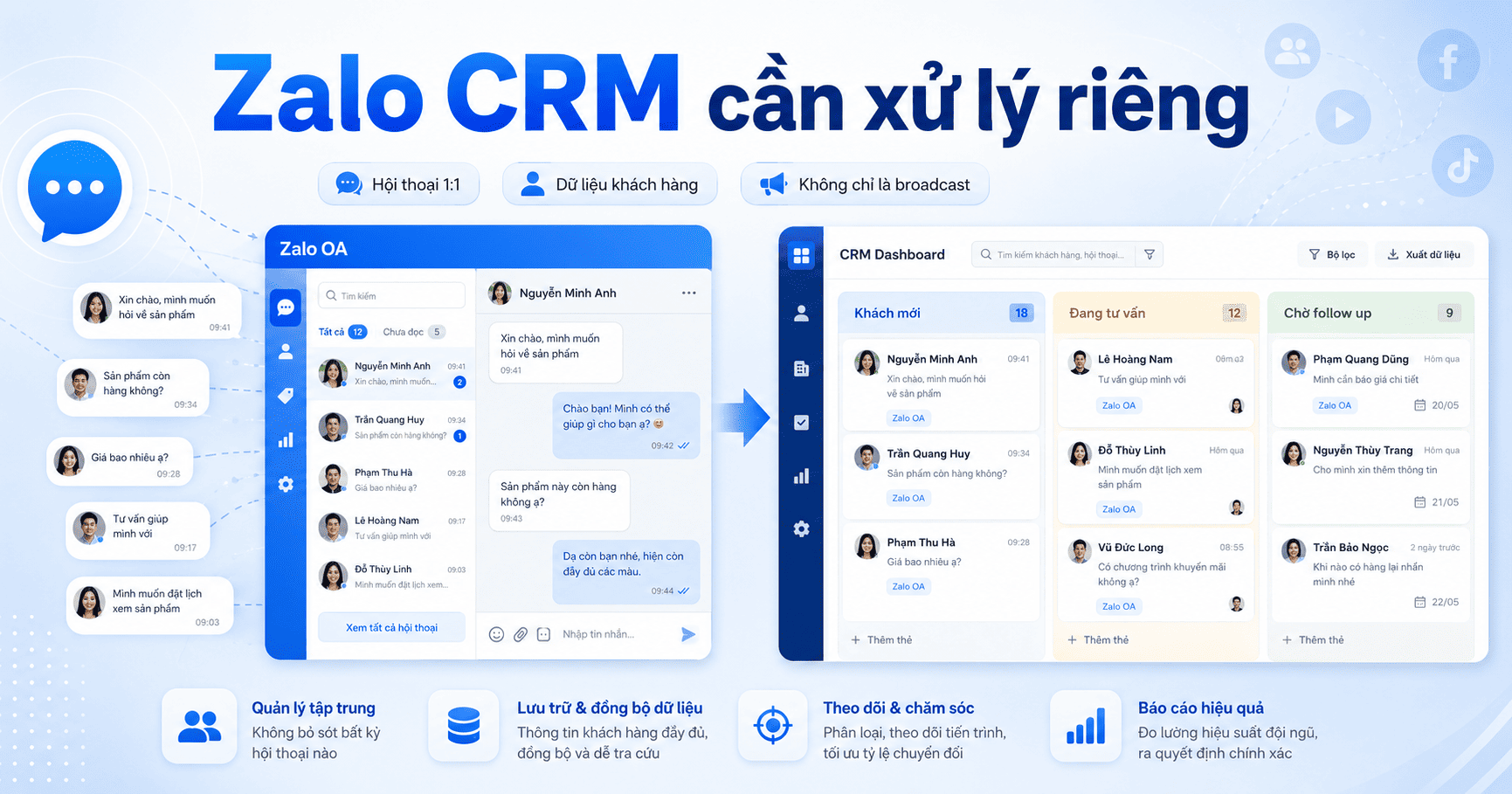
Task: Open settings gear in Zalo OA sidebar
Action: pos(286,484)
